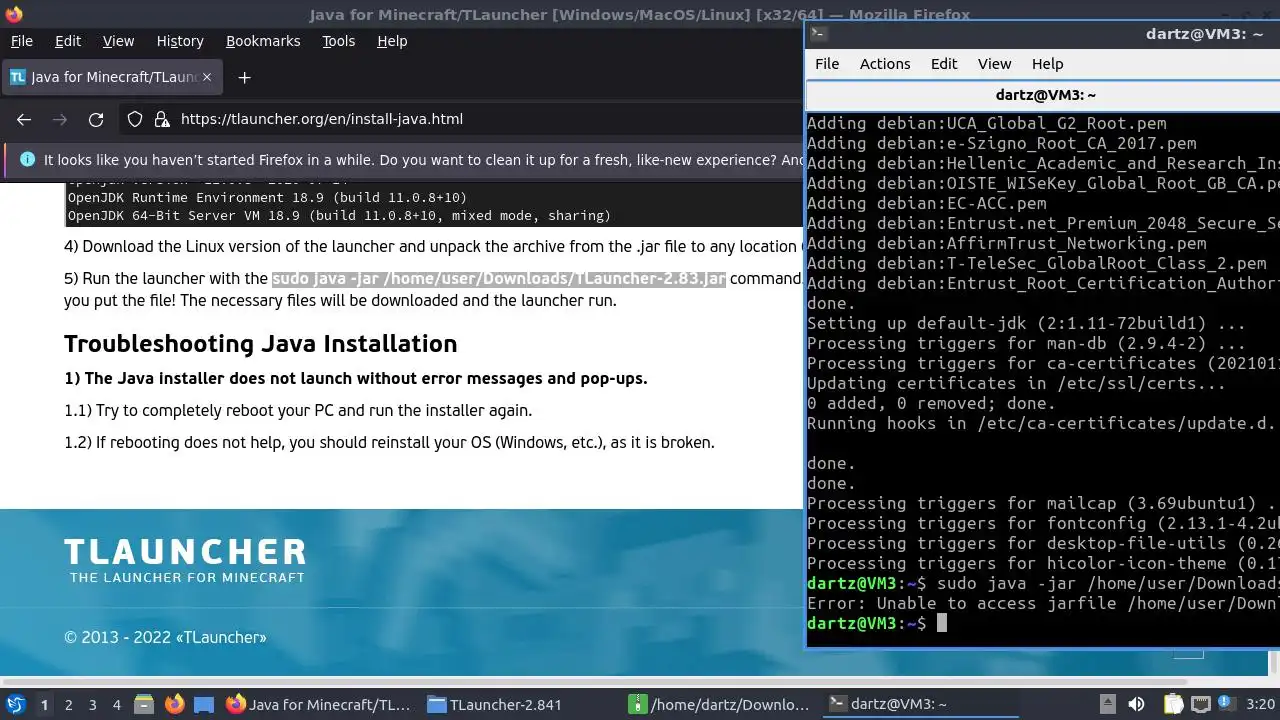Click the info icon in Firefox notification bar
The image size is (1280, 720).
(27, 160)
